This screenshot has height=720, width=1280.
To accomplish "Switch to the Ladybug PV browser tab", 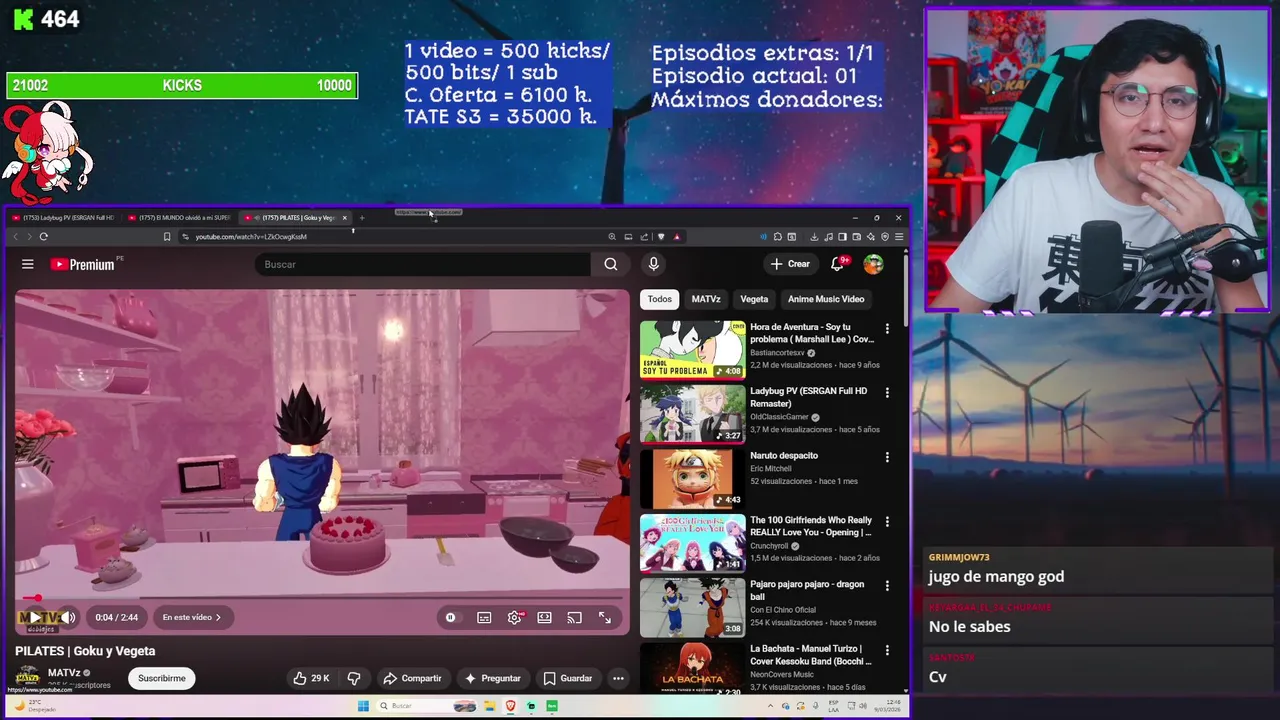I will pyautogui.click(x=62, y=218).
